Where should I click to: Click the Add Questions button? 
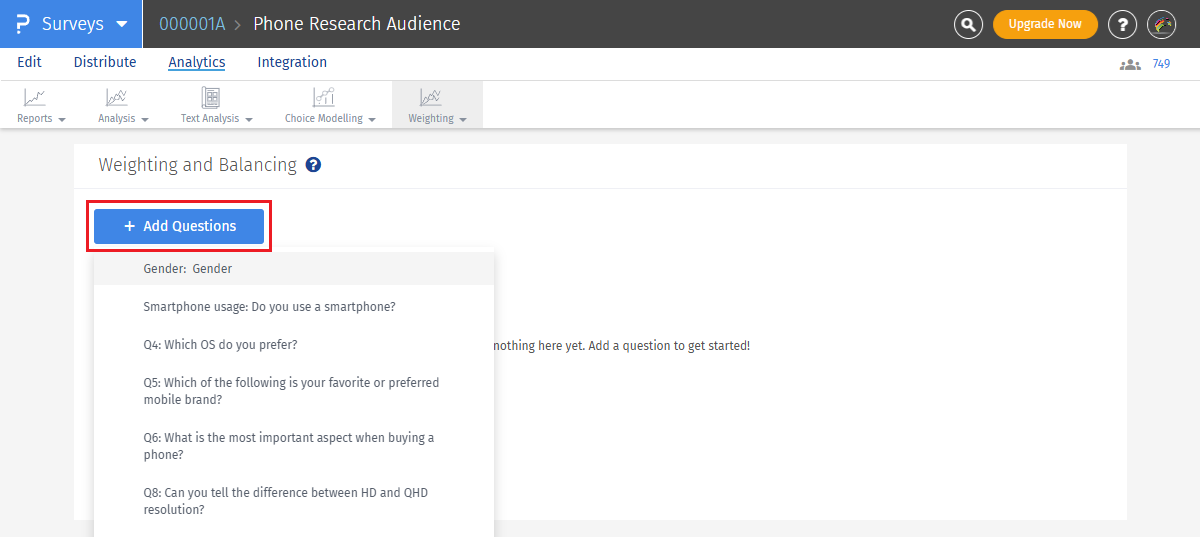coord(179,226)
